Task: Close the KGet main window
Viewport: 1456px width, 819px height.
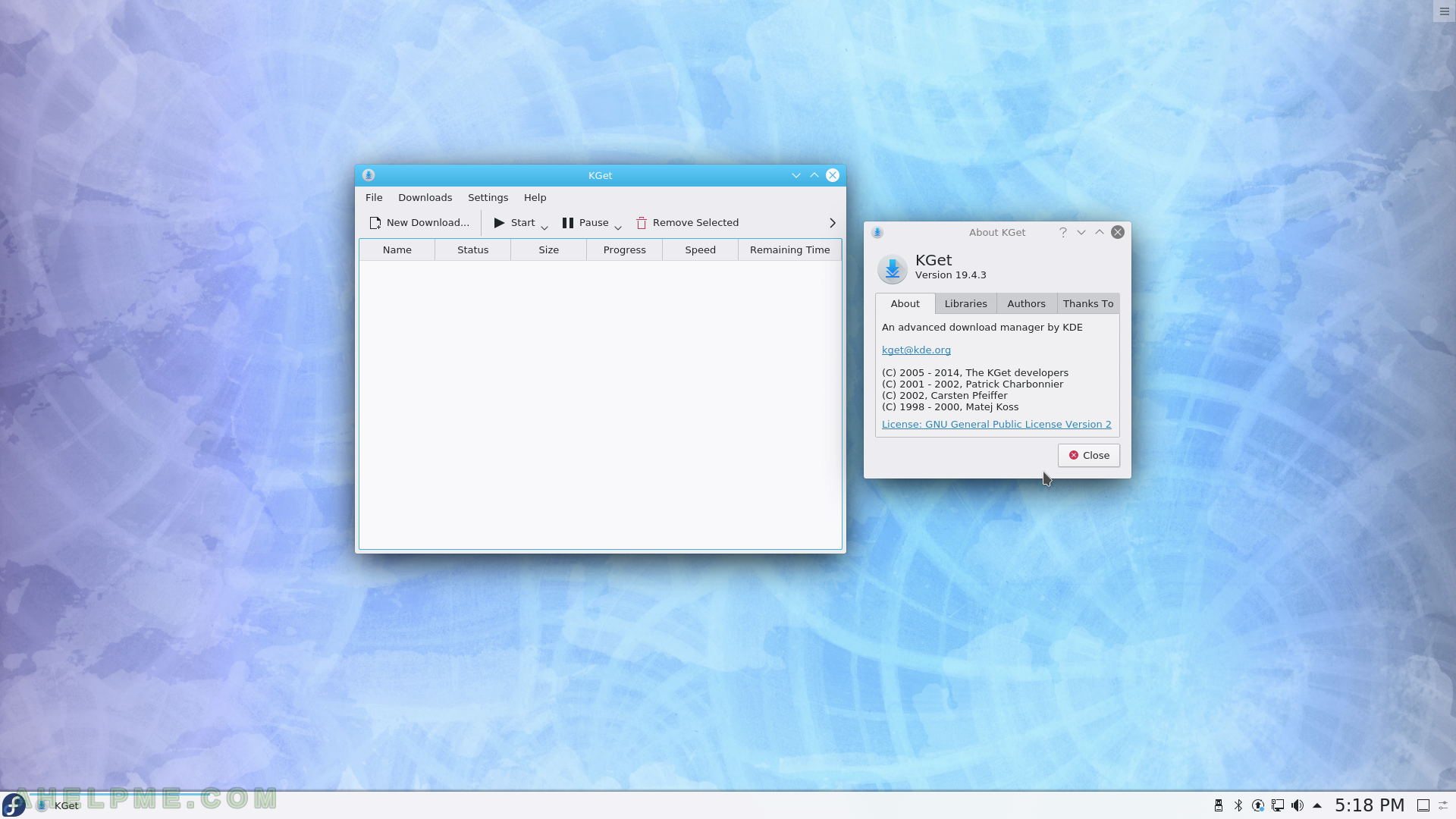Action: pos(833,175)
